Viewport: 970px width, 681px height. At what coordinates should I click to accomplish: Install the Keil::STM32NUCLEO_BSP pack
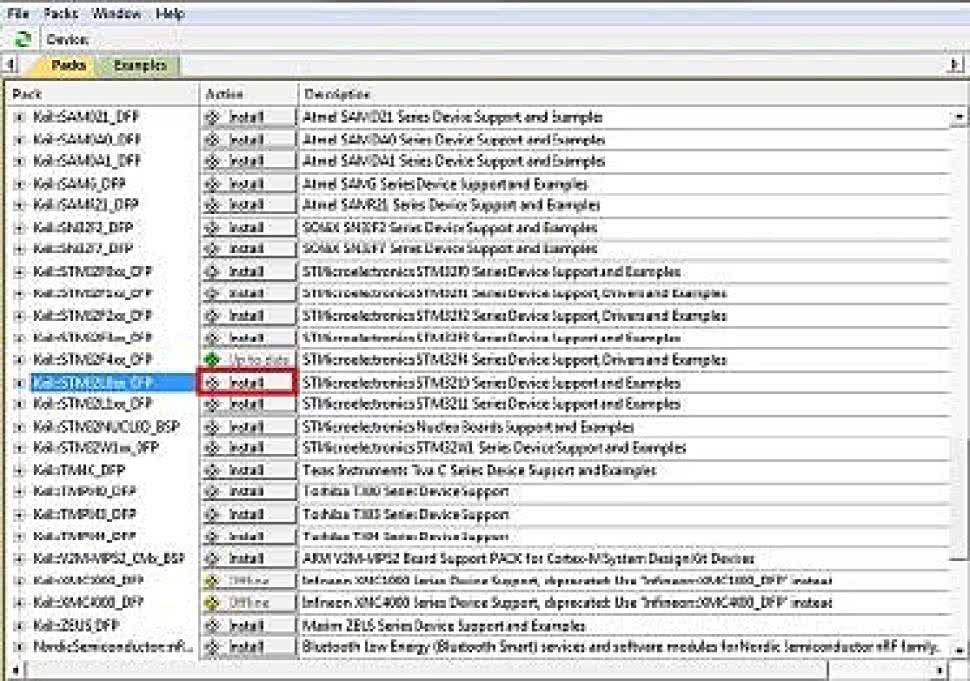point(247,426)
